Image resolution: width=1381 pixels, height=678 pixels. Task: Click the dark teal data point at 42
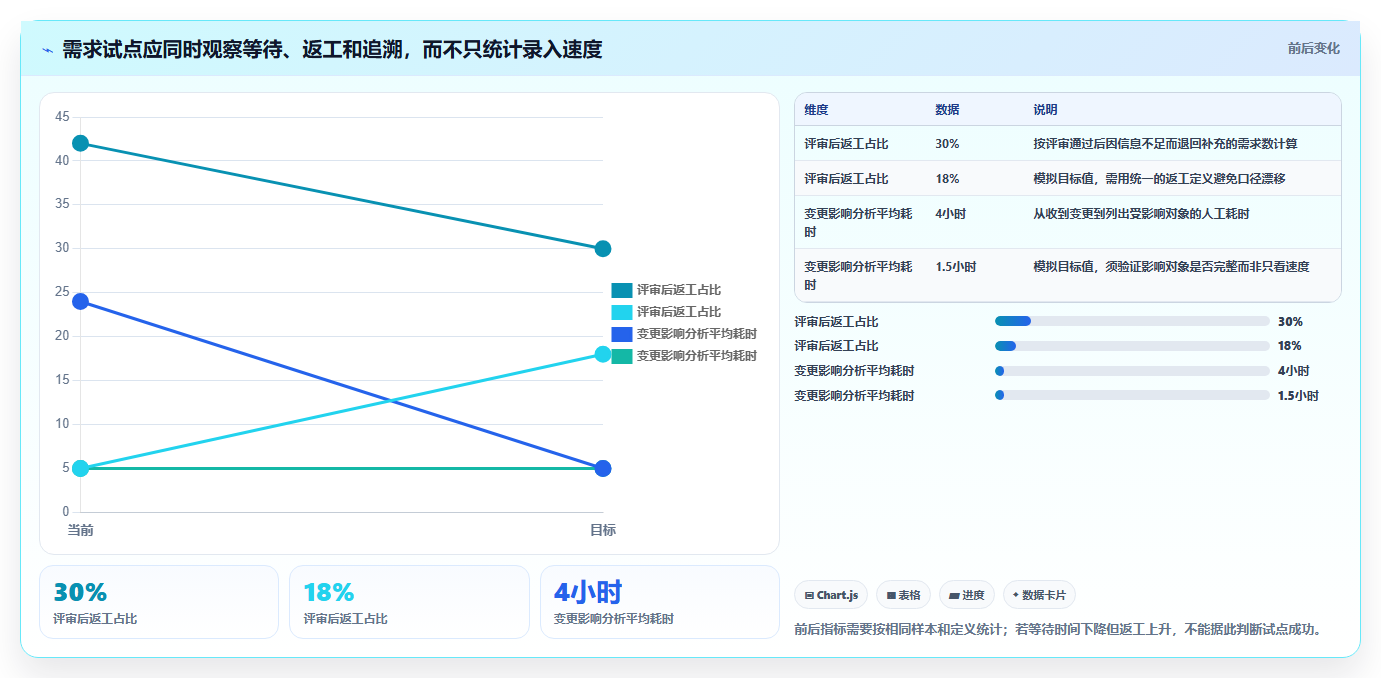point(80,143)
